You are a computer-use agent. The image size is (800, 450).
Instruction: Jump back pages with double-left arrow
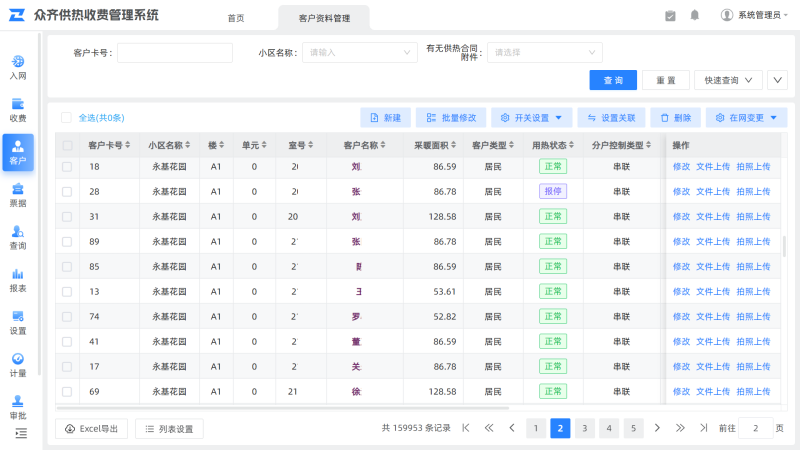[x=489, y=428]
